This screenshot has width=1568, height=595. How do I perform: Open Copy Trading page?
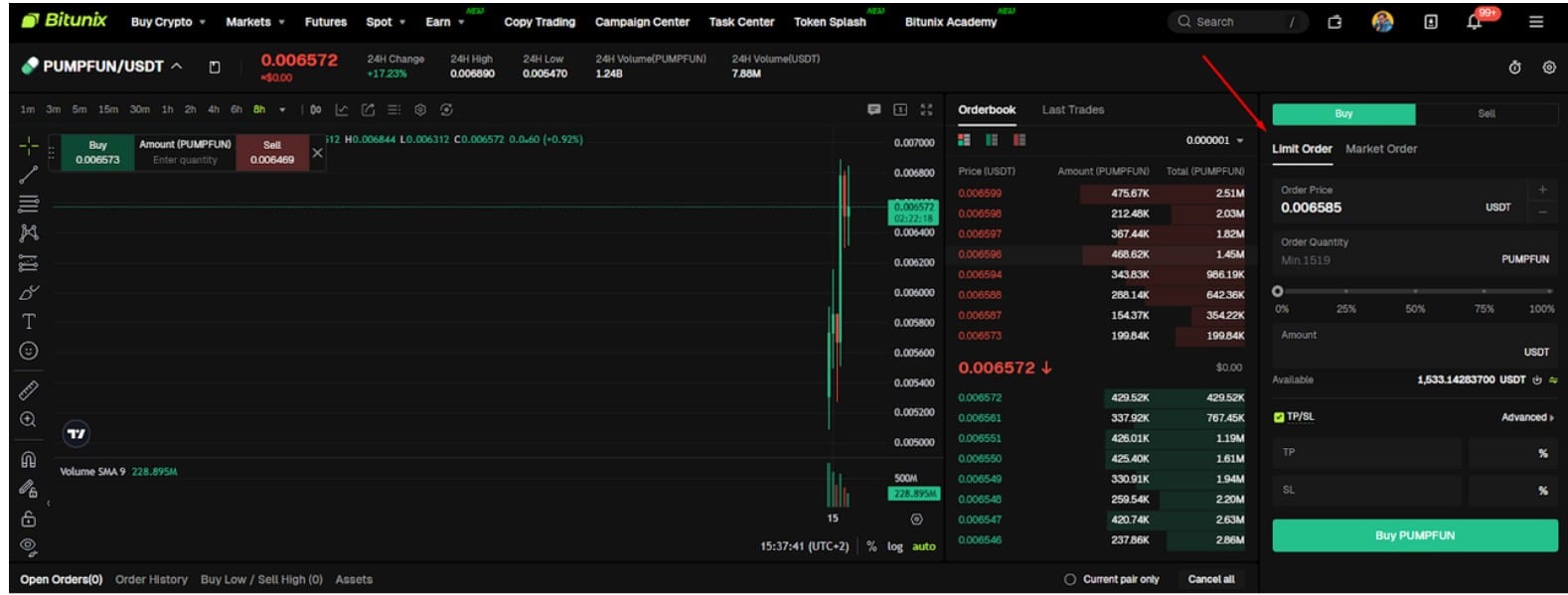pos(540,22)
